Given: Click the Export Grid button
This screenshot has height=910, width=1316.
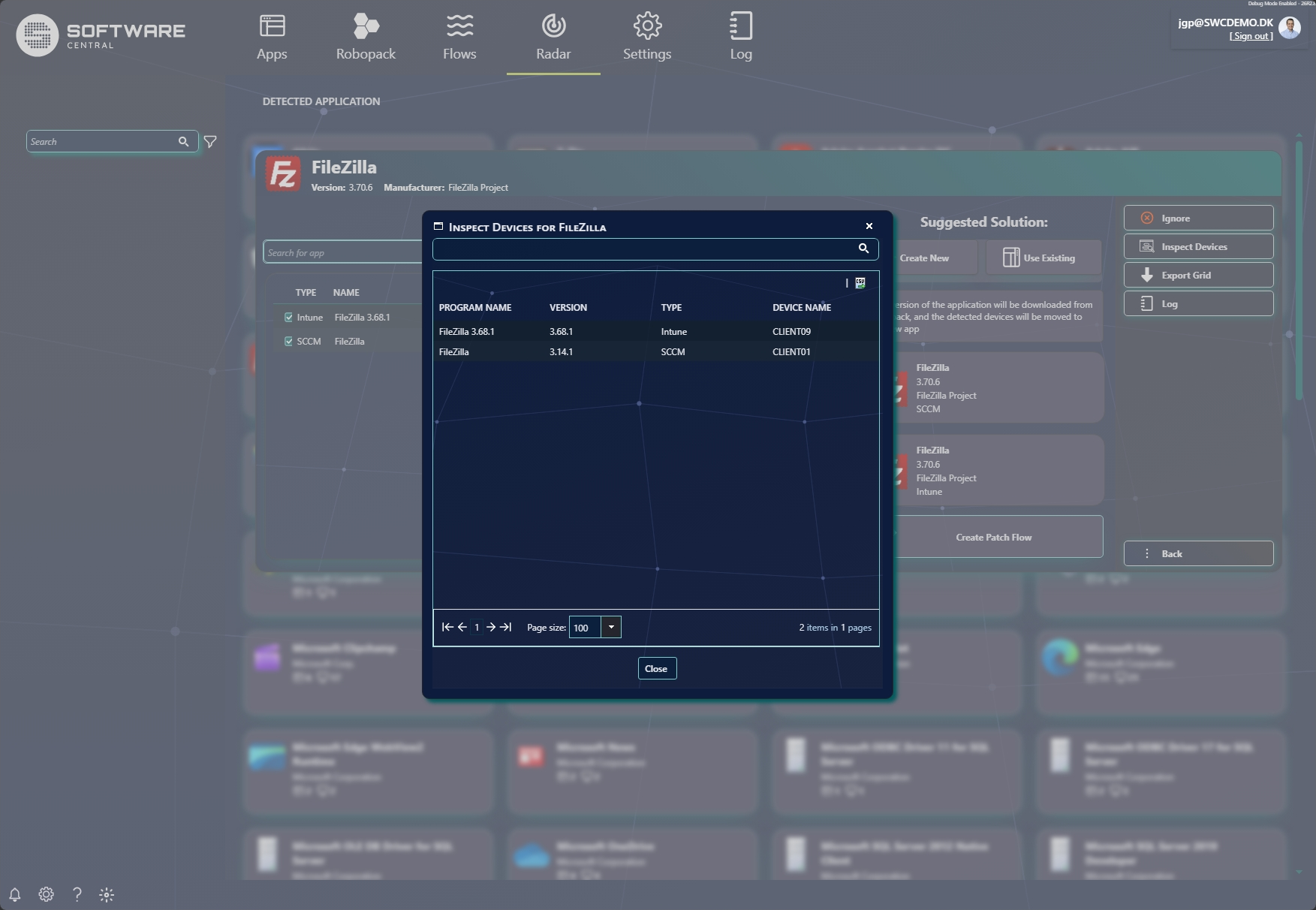Looking at the screenshot, I should [1198, 275].
